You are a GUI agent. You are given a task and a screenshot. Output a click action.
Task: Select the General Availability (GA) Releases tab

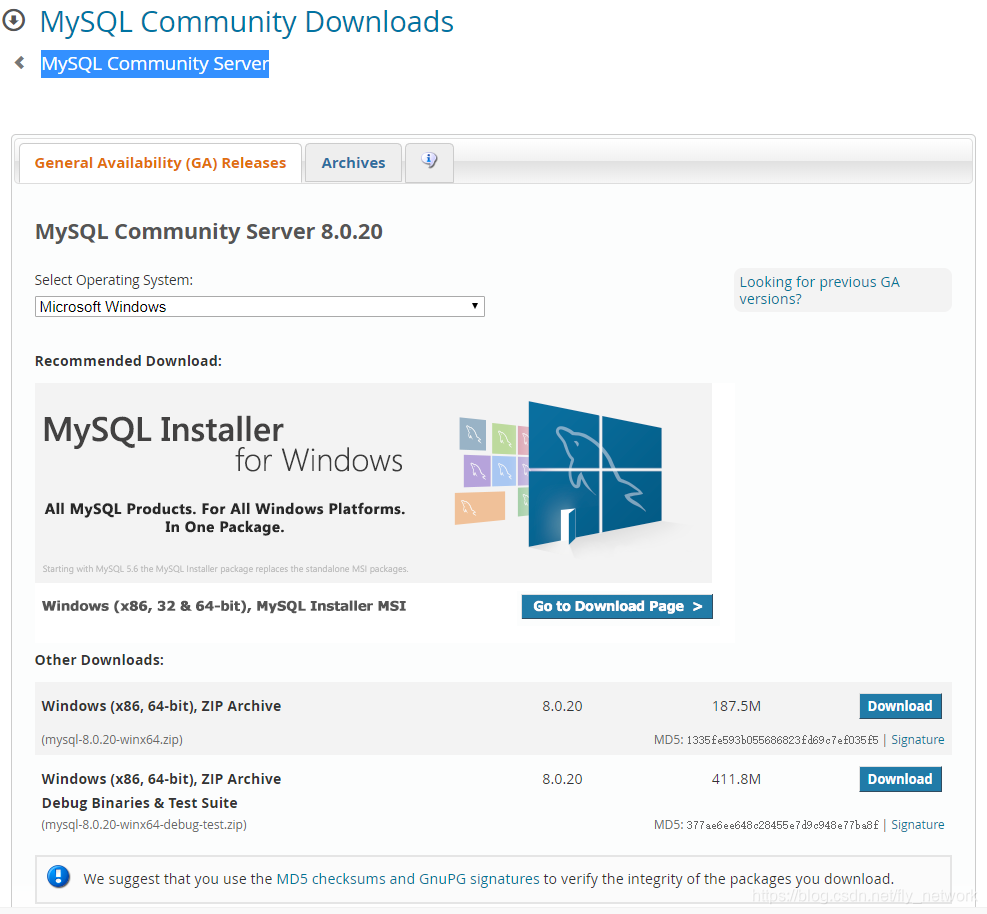point(161,163)
